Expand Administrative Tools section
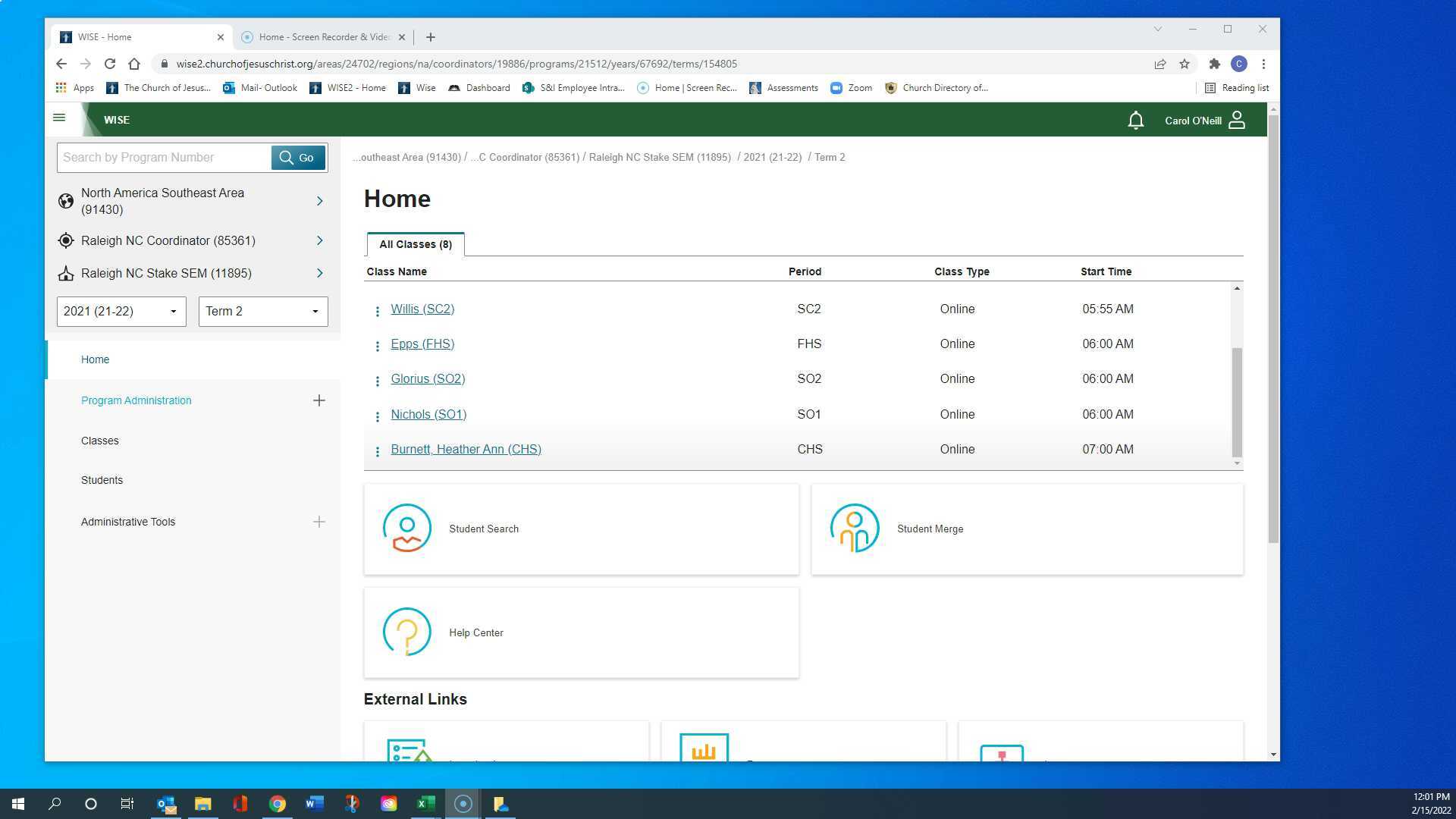This screenshot has height=819, width=1456. [319, 522]
